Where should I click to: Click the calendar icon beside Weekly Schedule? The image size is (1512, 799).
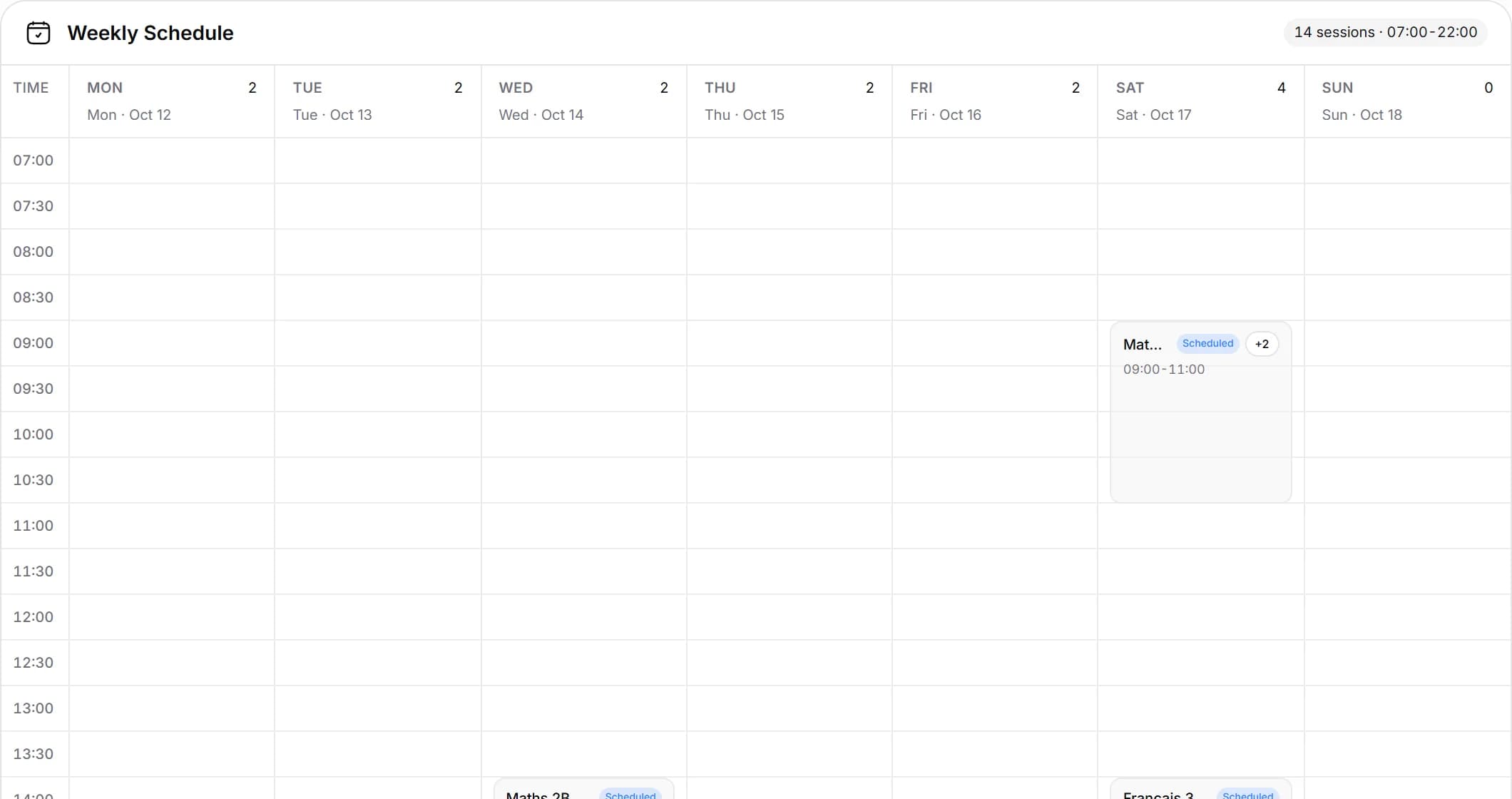39,33
